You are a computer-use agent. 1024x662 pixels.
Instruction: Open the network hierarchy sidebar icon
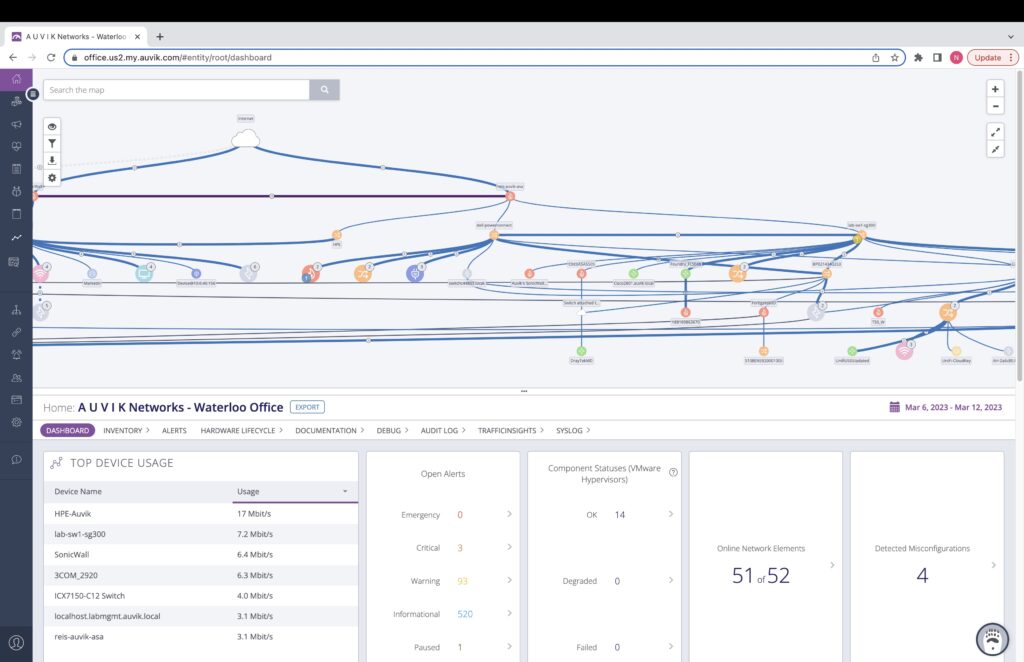[x=16, y=310]
